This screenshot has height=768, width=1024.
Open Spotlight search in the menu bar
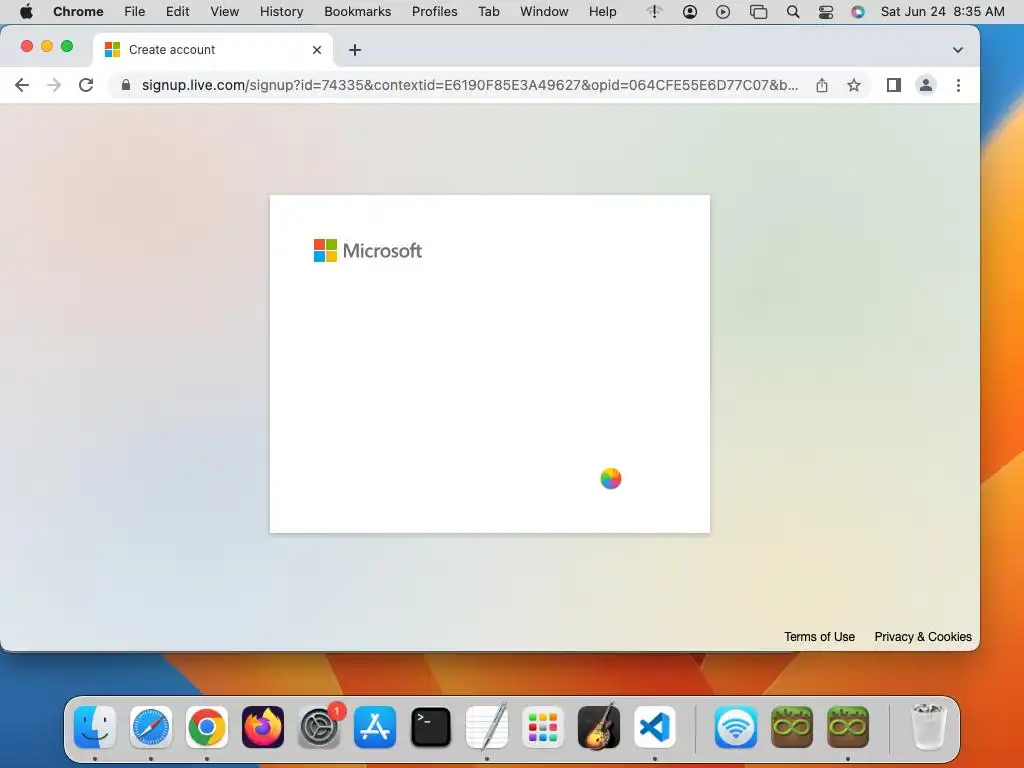click(x=793, y=12)
